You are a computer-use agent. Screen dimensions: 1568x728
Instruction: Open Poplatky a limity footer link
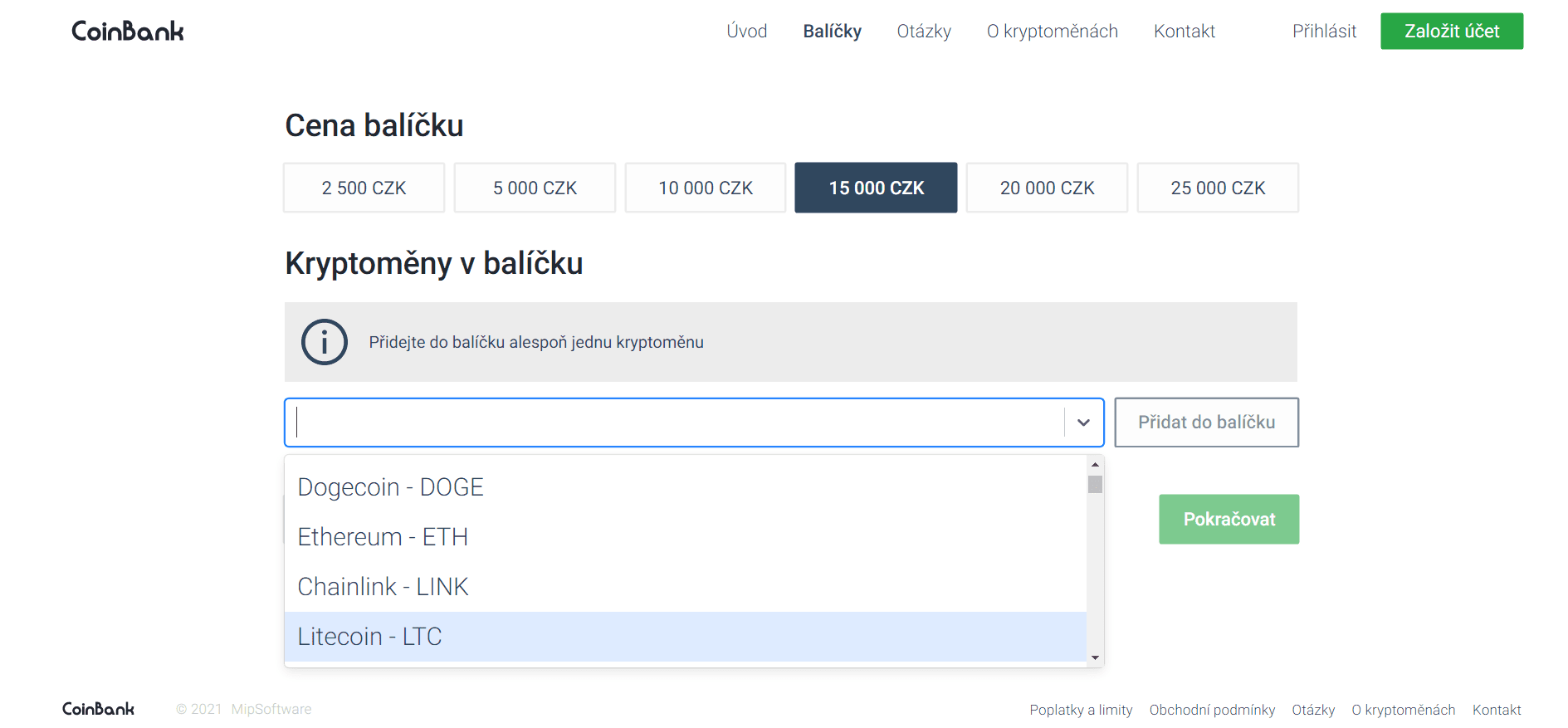coord(1081,710)
